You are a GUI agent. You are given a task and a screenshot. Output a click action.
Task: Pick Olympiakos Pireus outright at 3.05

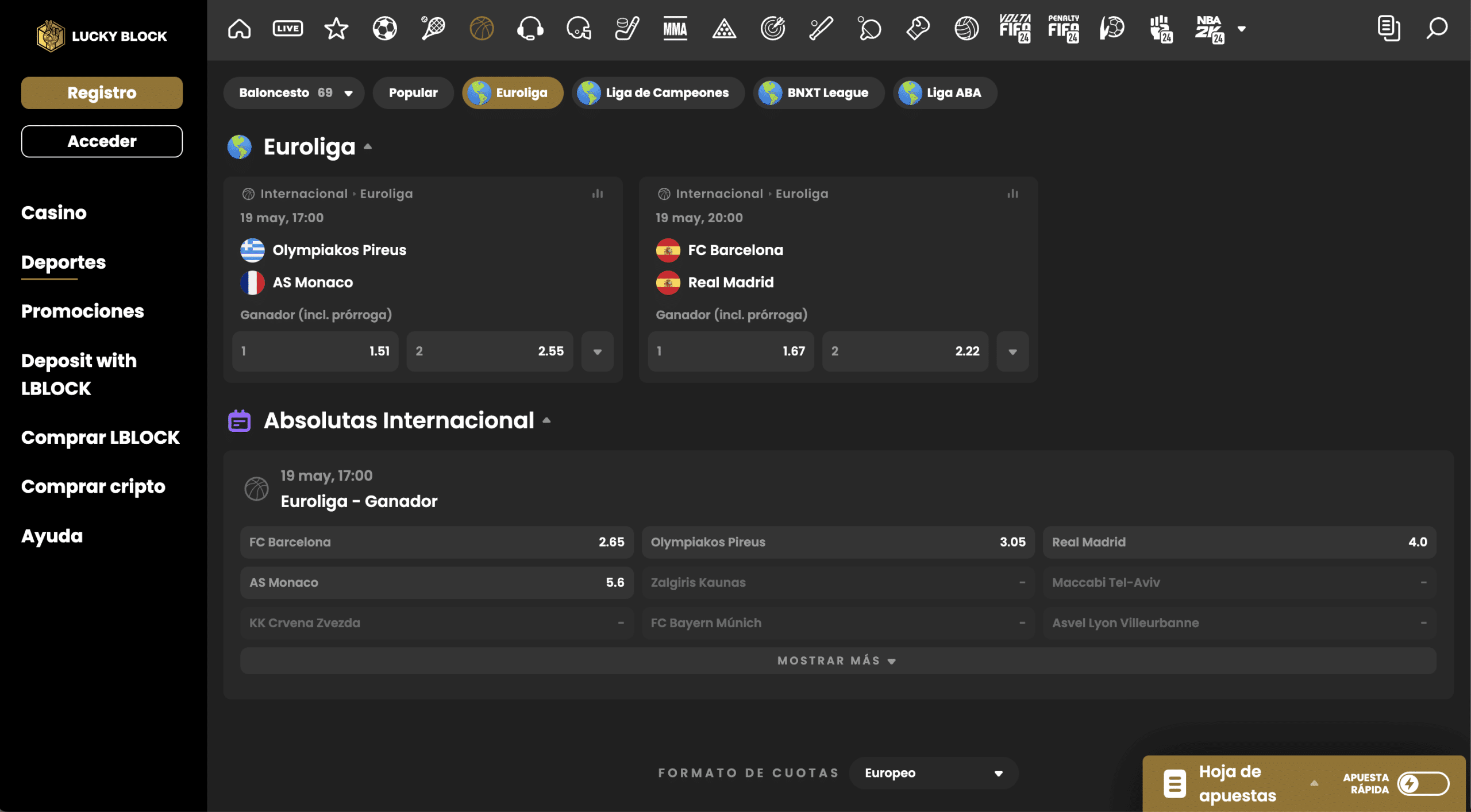point(838,542)
